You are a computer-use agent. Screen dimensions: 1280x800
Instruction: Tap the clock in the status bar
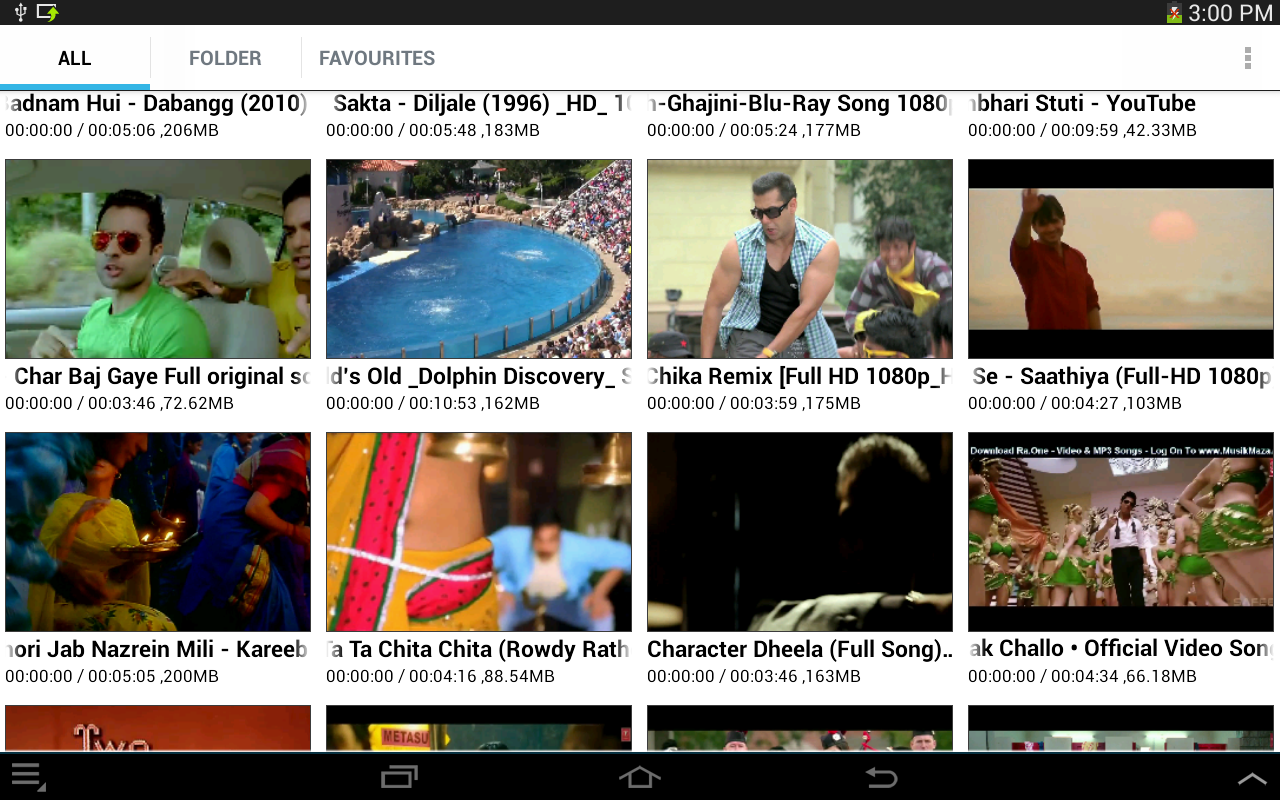coord(1229,13)
